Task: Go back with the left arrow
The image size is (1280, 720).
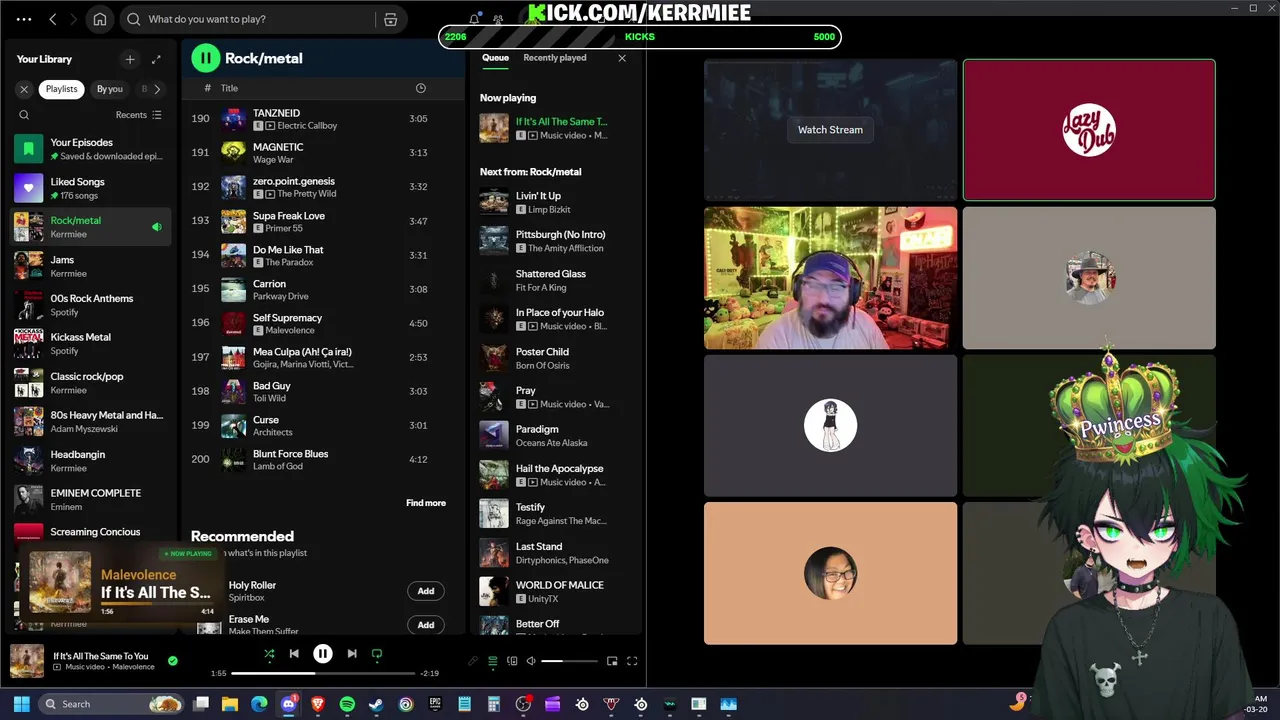Action: [x=53, y=19]
